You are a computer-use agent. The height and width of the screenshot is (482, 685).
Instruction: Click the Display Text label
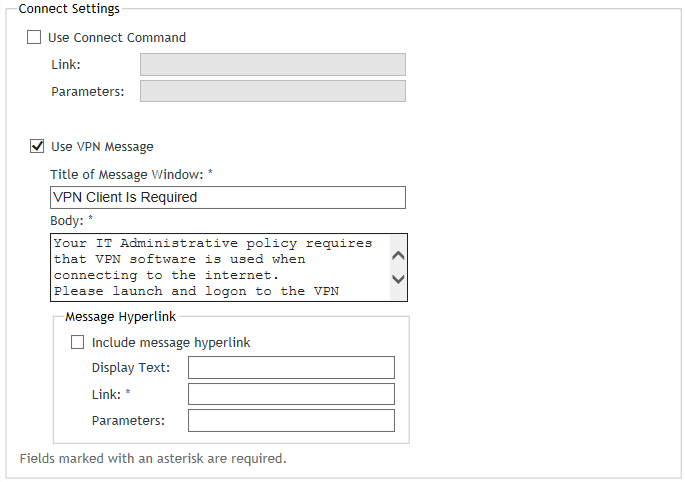click(131, 368)
